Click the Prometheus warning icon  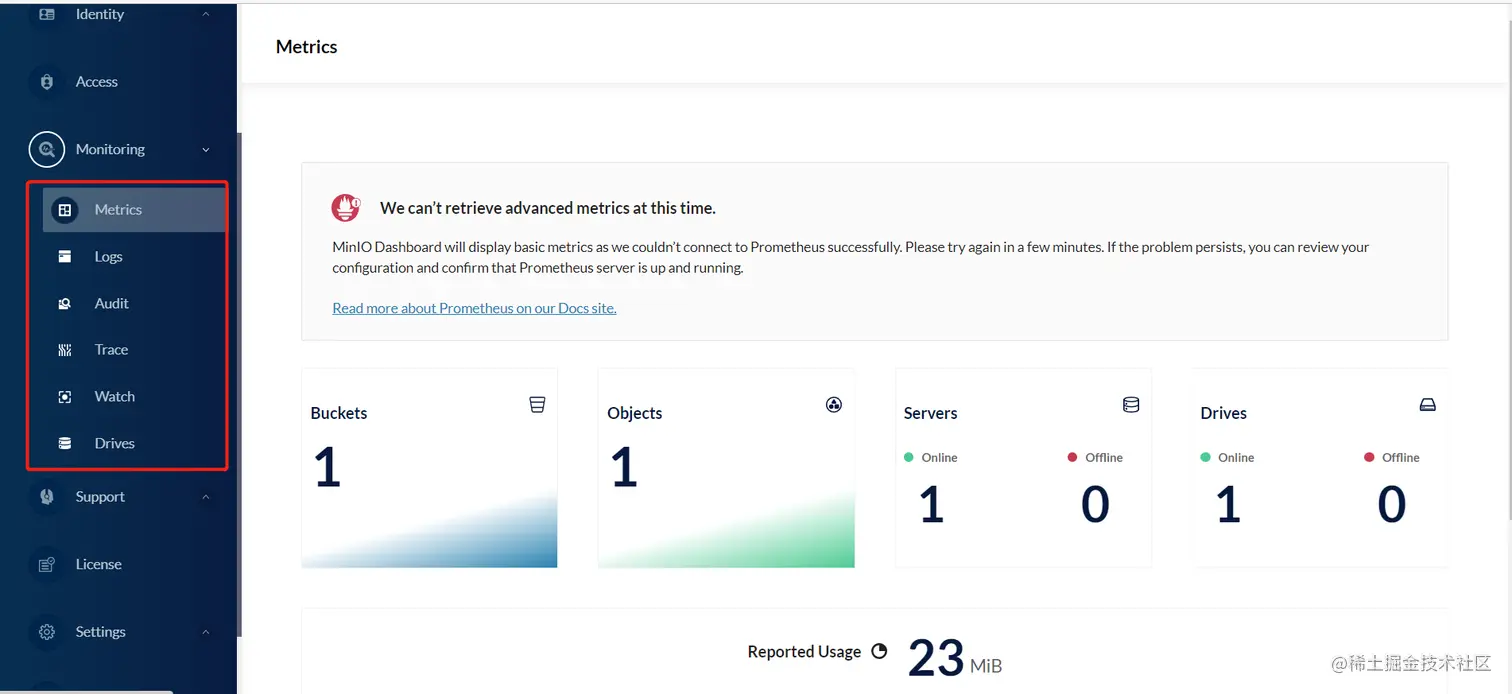pyautogui.click(x=346, y=208)
